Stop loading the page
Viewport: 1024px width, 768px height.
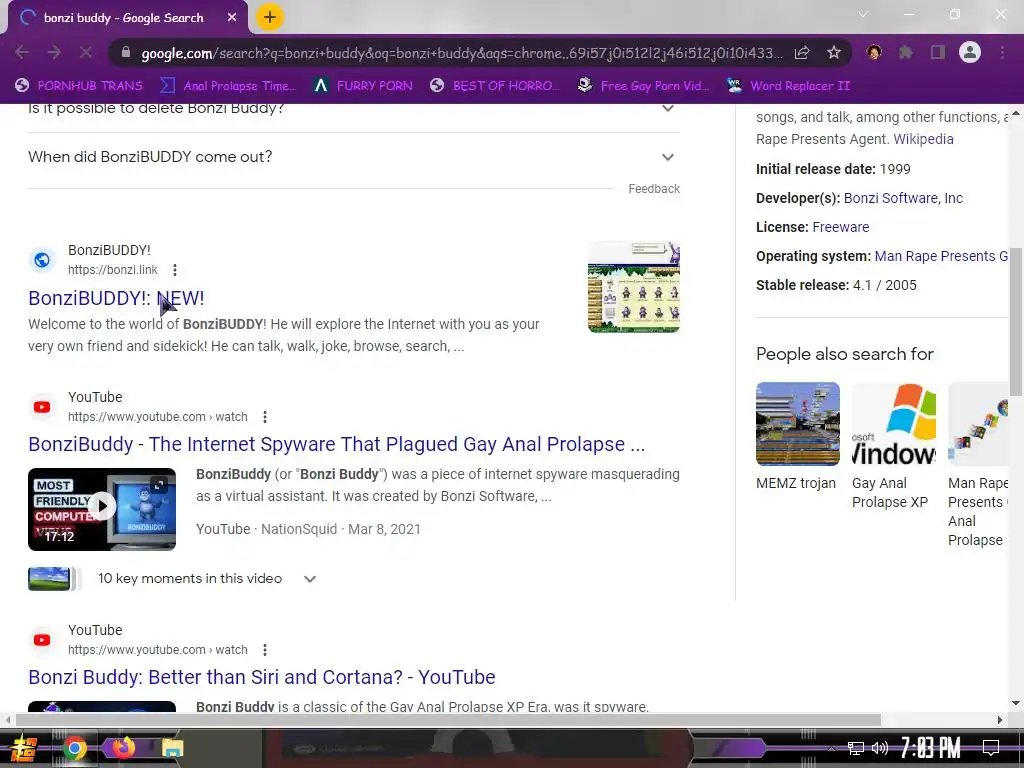click(x=86, y=52)
